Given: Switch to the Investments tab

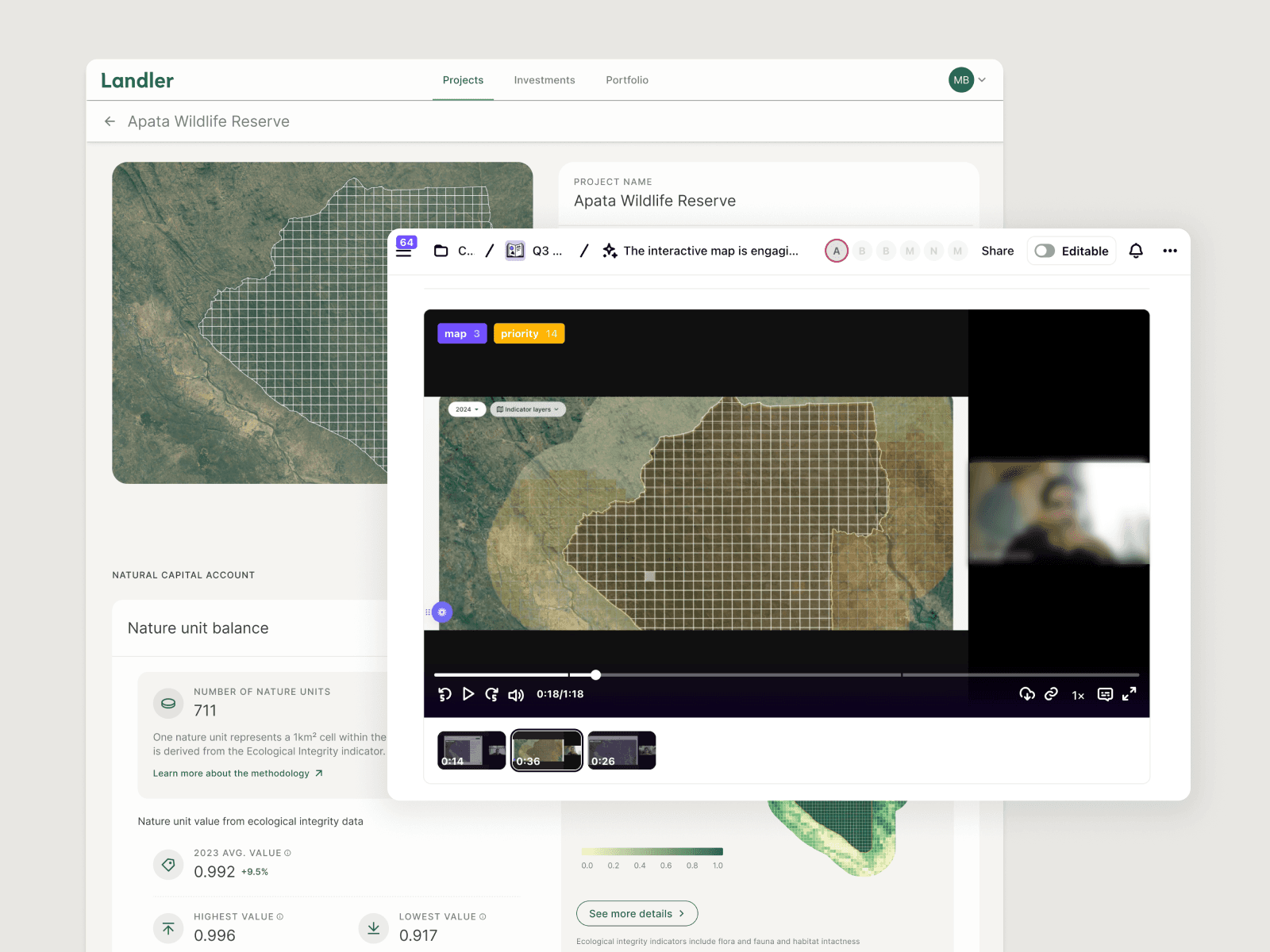Looking at the screenshot, I should coord(545,80).
